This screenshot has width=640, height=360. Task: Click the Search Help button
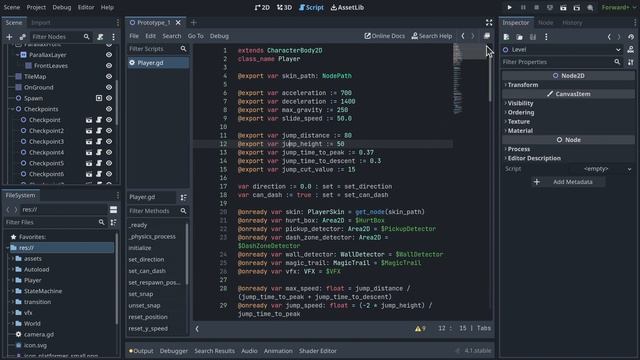[x=431, y=36]
